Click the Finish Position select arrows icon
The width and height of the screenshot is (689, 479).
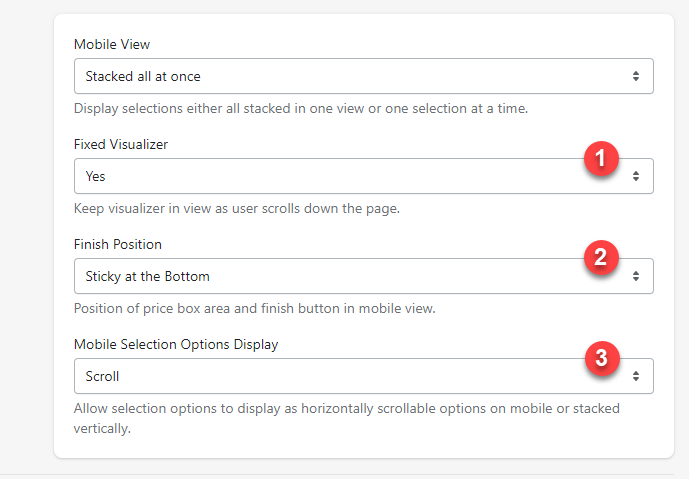tap(636, 276)
